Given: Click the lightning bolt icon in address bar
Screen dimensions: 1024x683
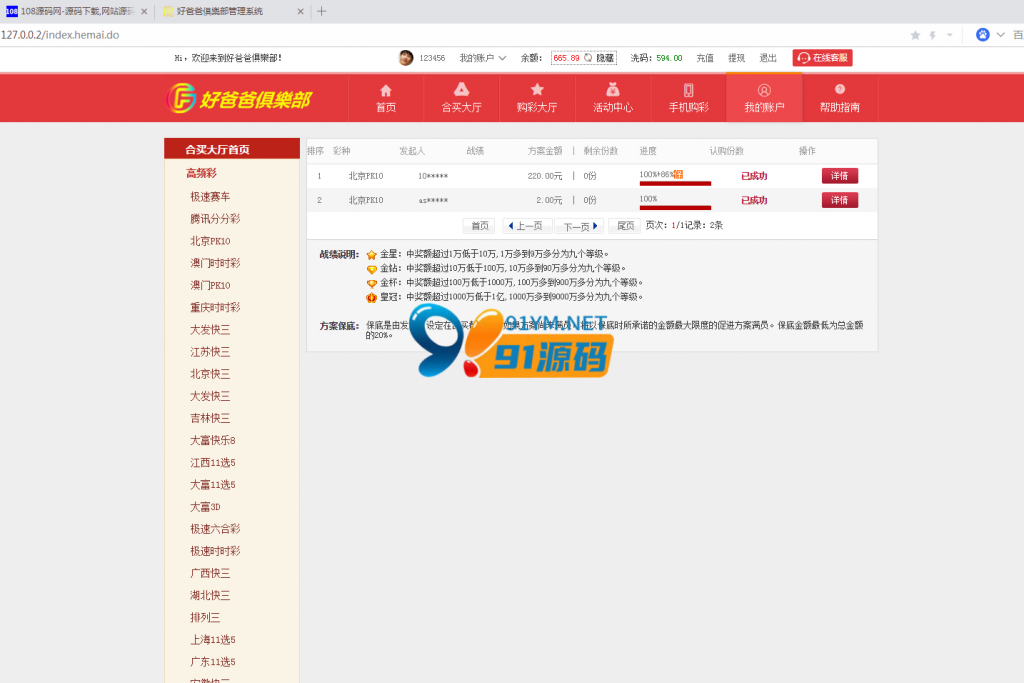Looking at the screenshot, I should 933,35.
